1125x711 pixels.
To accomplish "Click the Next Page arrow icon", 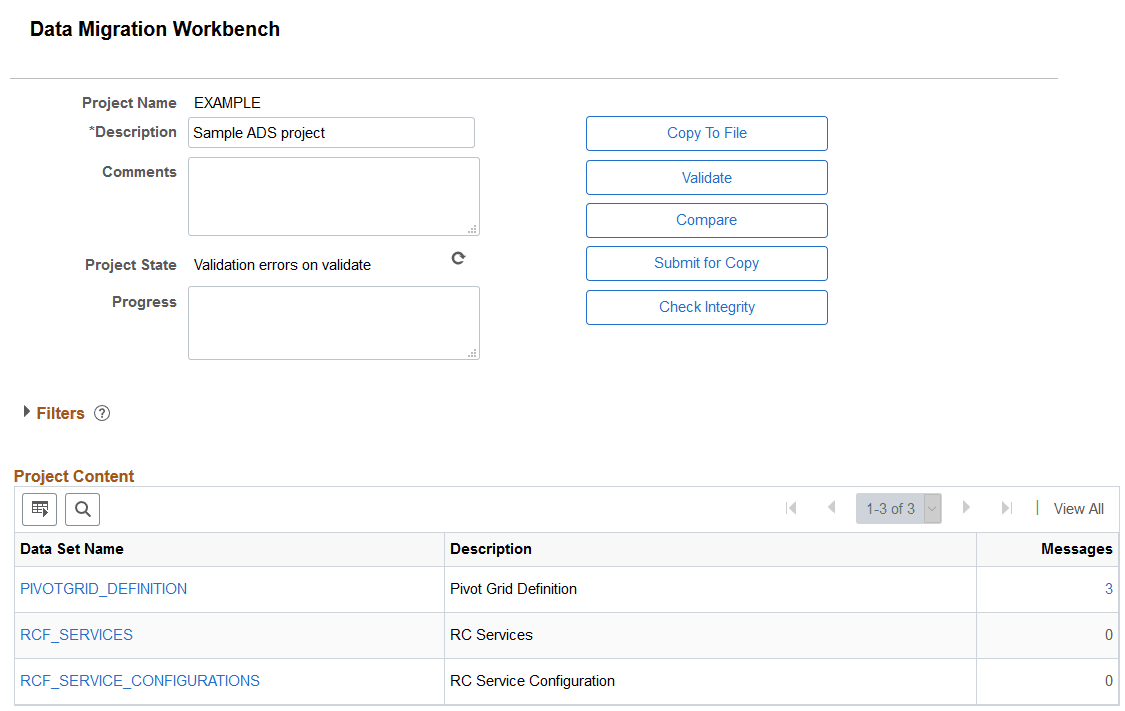I will click(x=966, y=508).
